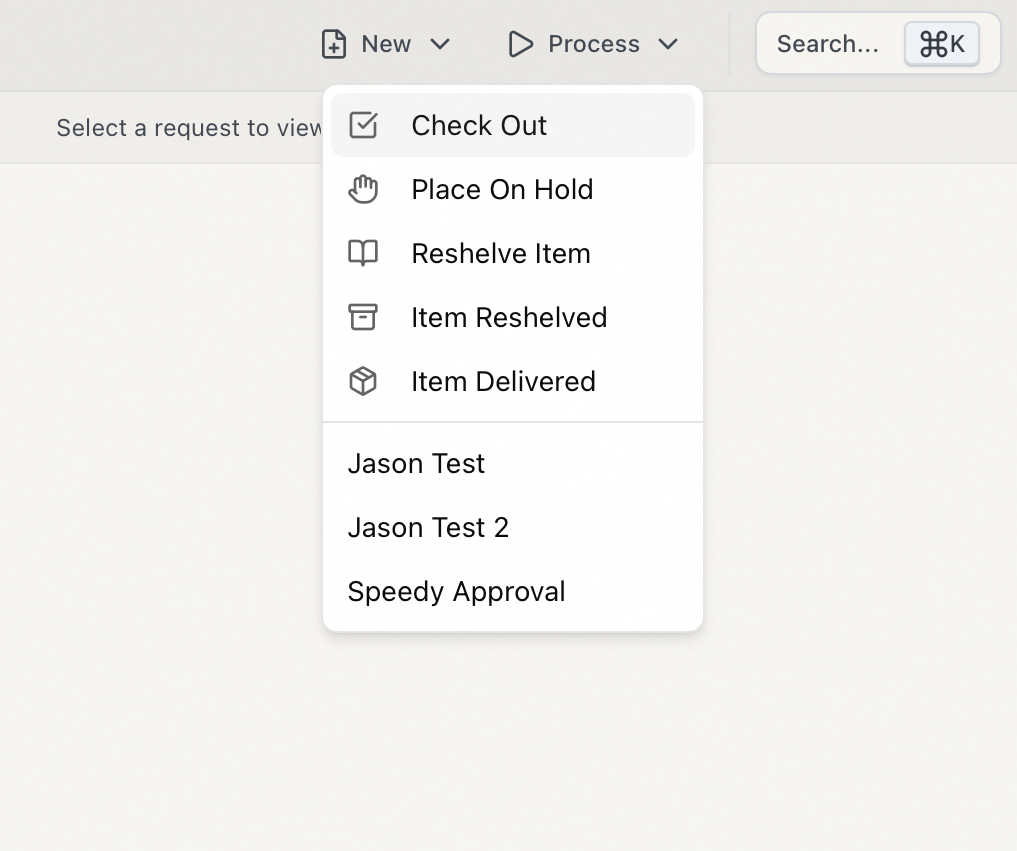Click the New button label
Screen dimensions: 1017x851
click(386, 44)
